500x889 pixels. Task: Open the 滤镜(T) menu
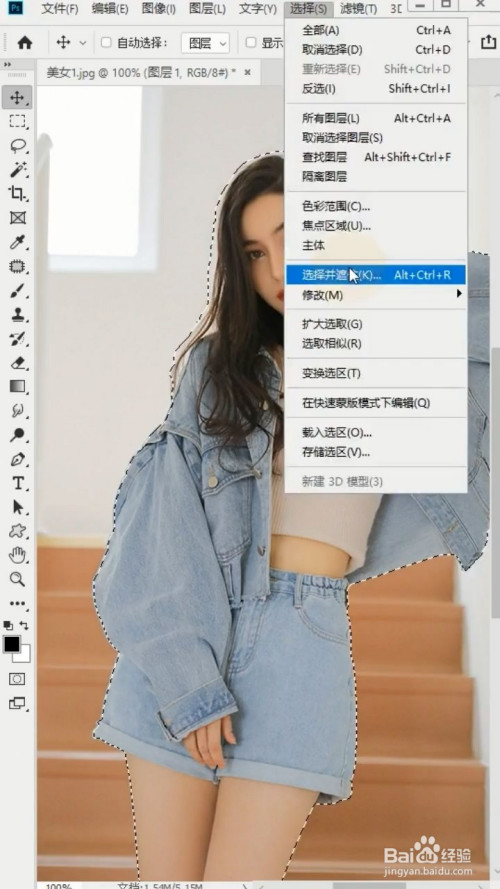(x=358, y=9)
